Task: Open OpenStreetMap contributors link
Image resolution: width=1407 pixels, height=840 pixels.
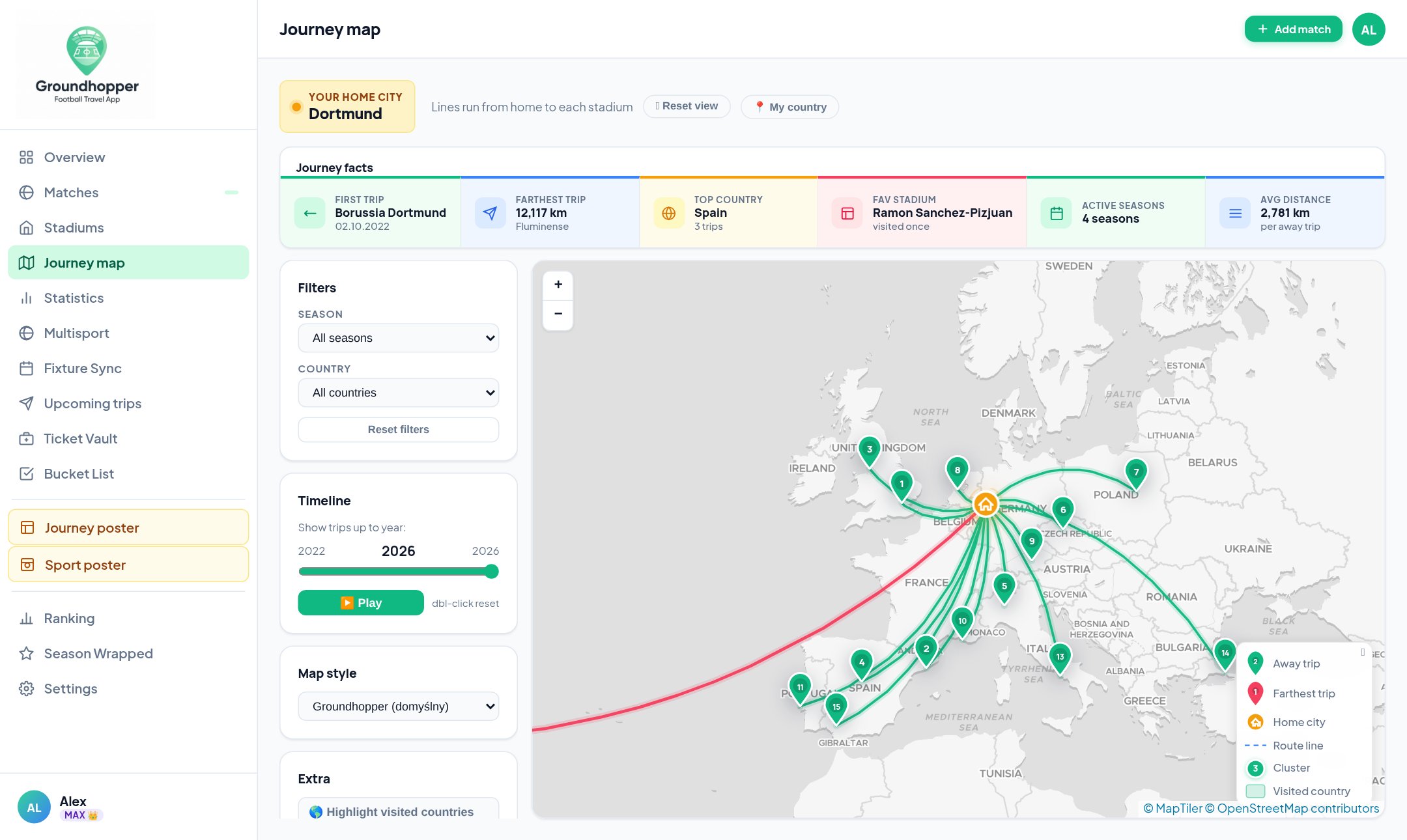Action: coord(1292,808)
